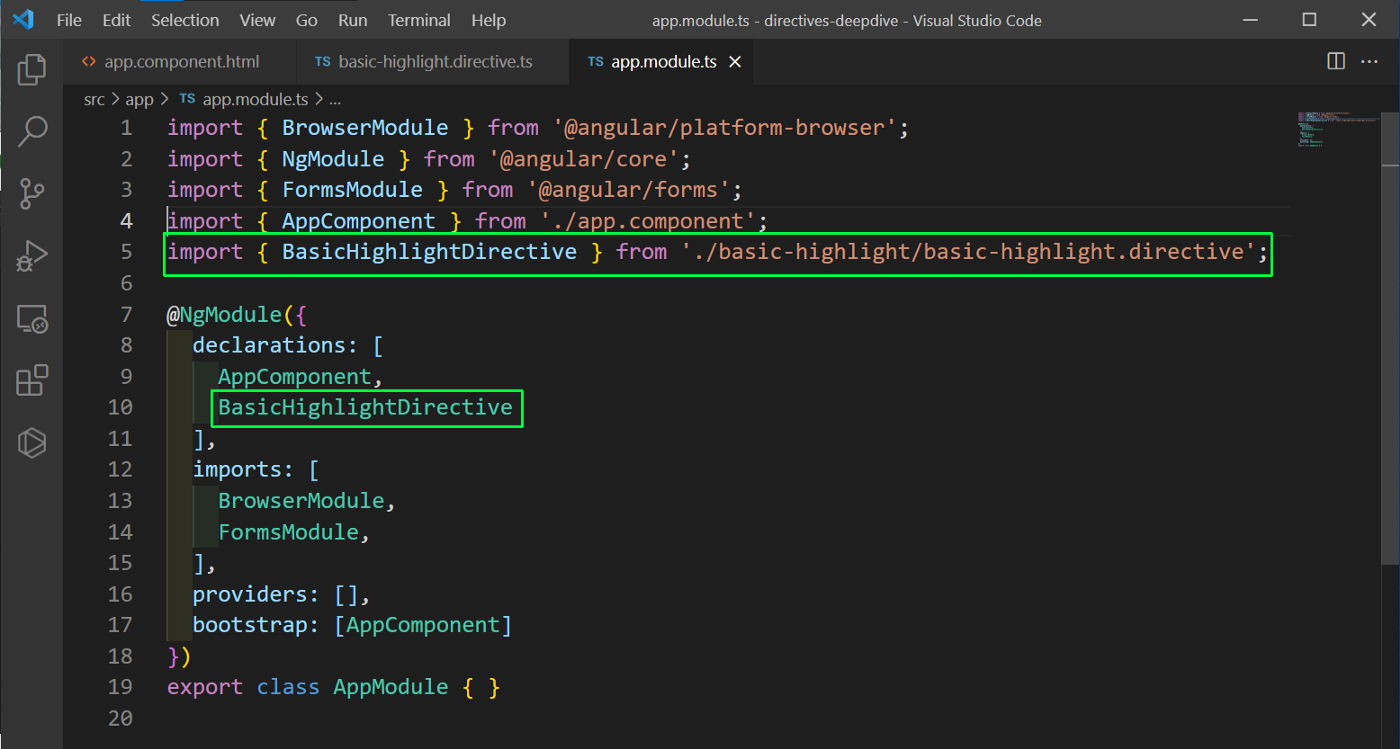Open the Explorer view in activity bar
Screen dimensions: 1400x749
point(32,69)
